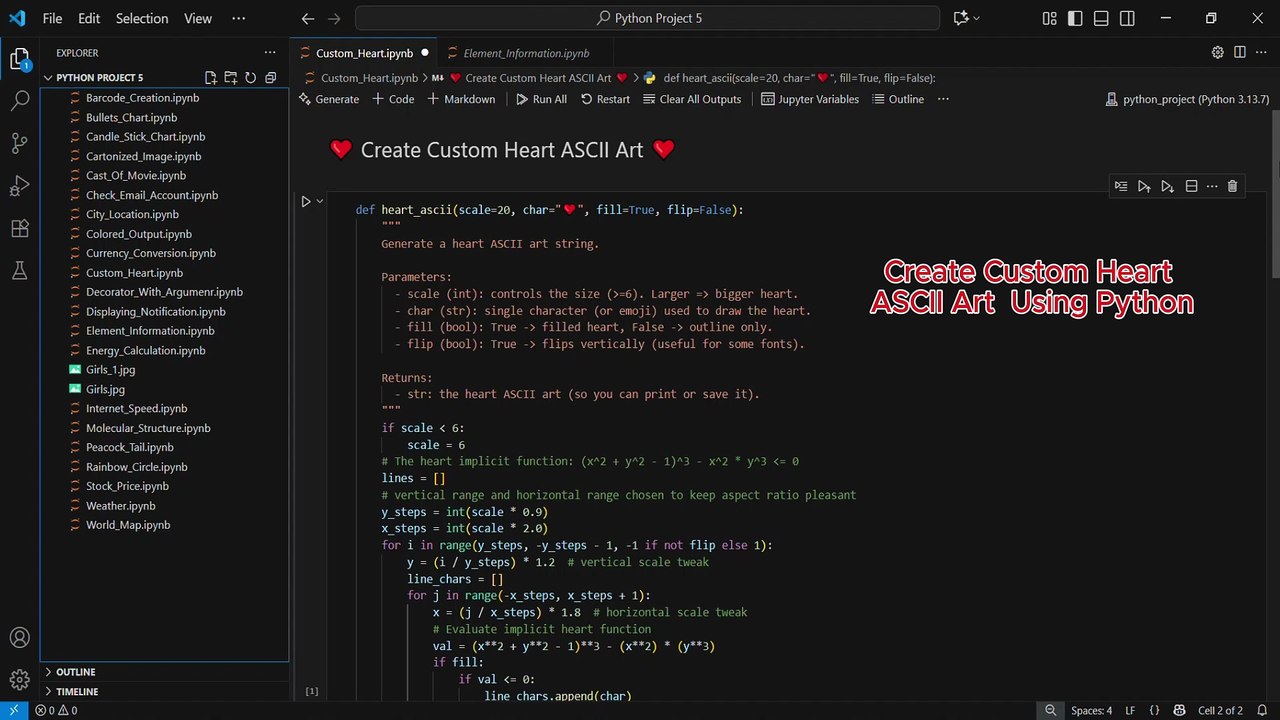Add a Markdown cell

click(x=461, y=99)
